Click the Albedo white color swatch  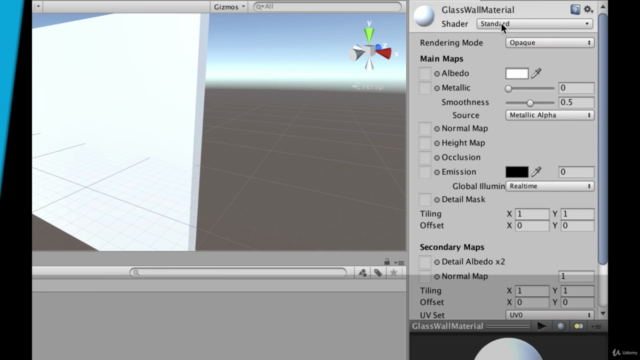click(517, 73)
